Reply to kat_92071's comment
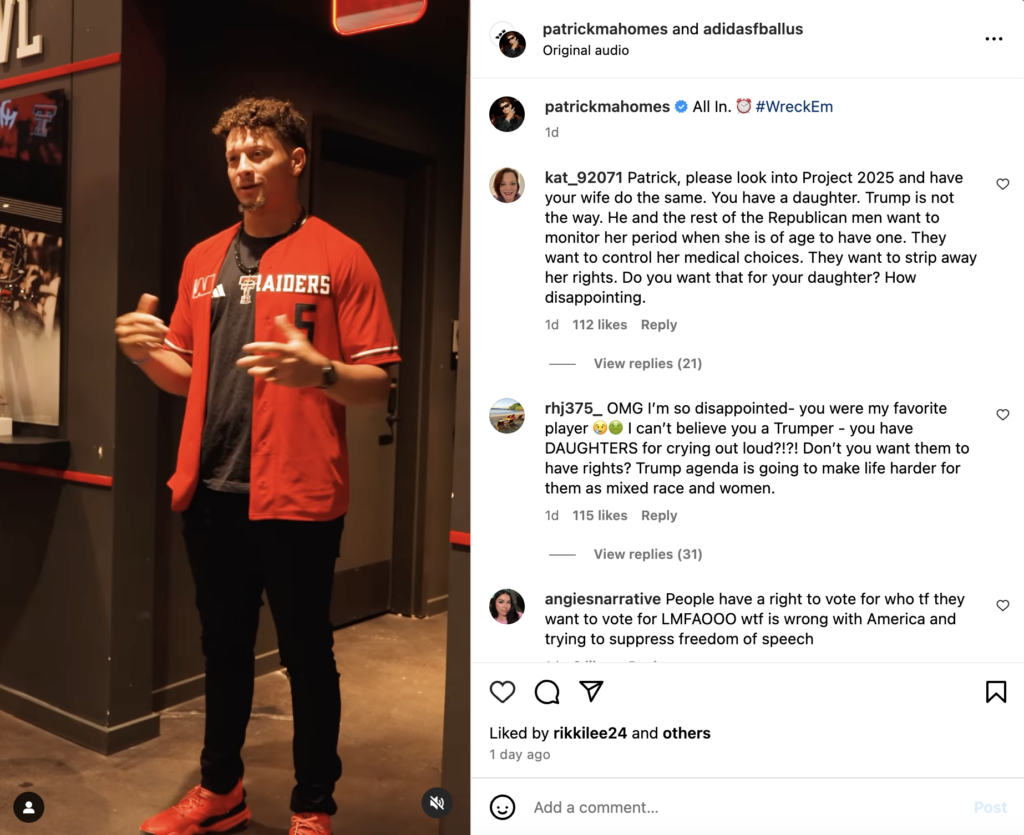The image size is (1024, 835). pyautogui.click(x=658, y=324)
